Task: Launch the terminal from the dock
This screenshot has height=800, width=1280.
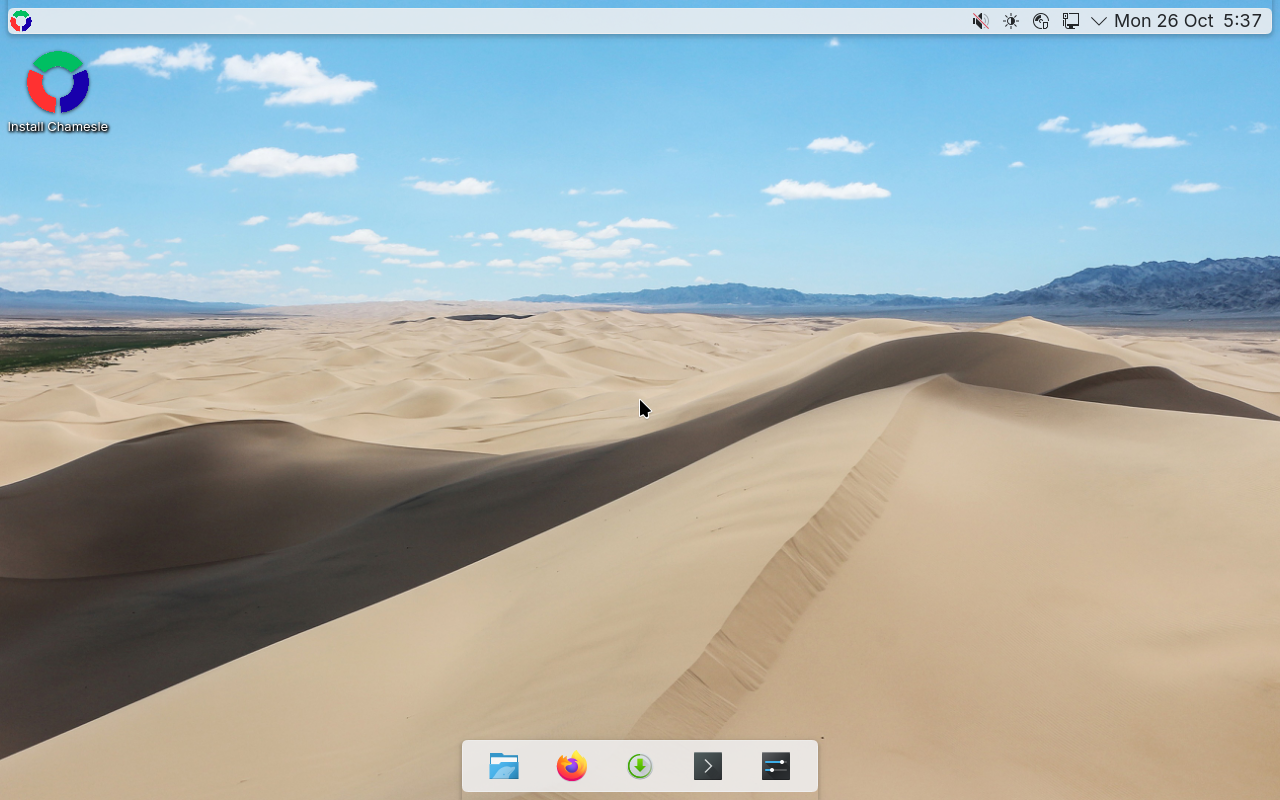Action: tap(708, 767)
